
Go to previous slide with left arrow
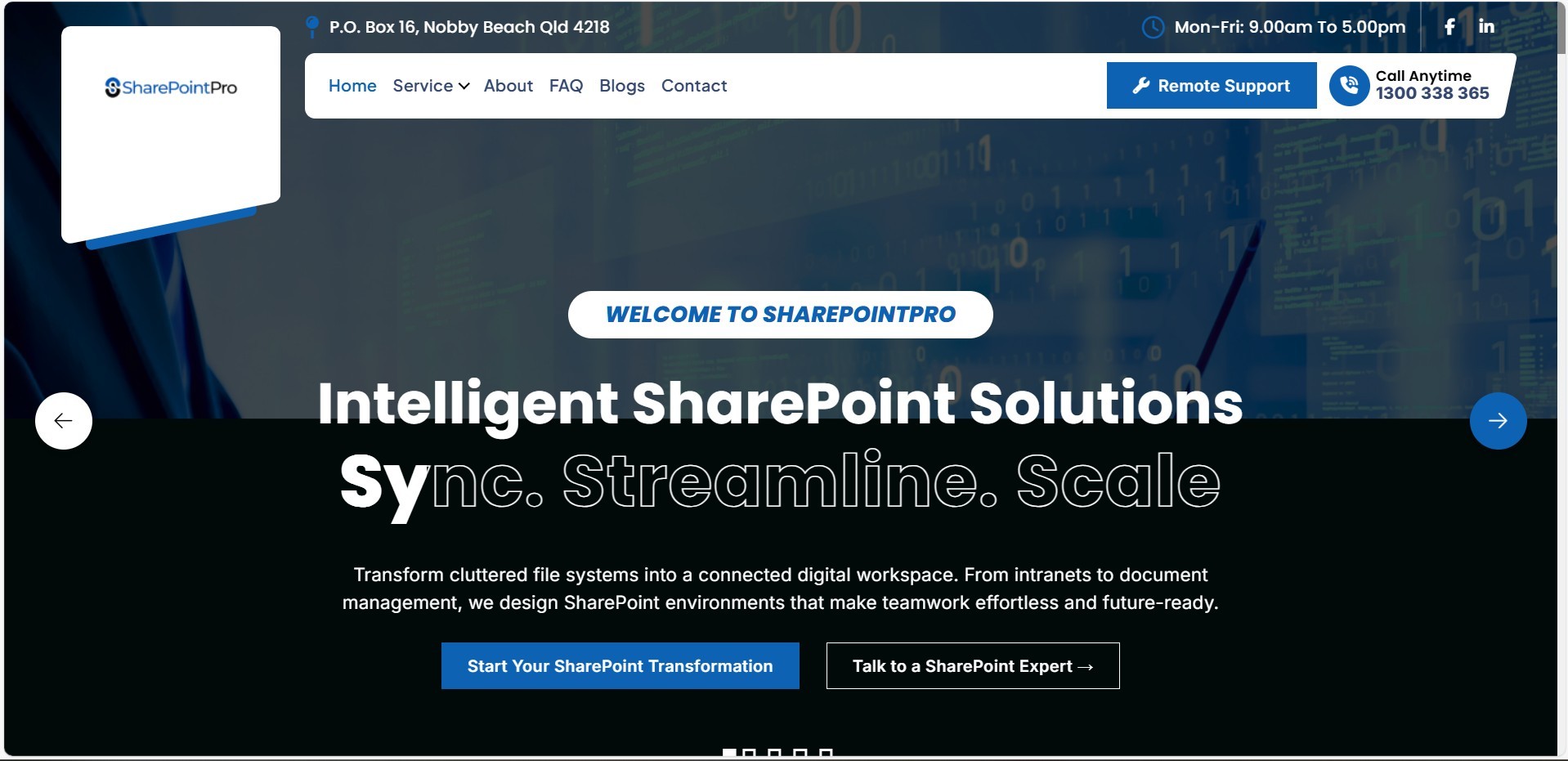click(x=64, y=421)
